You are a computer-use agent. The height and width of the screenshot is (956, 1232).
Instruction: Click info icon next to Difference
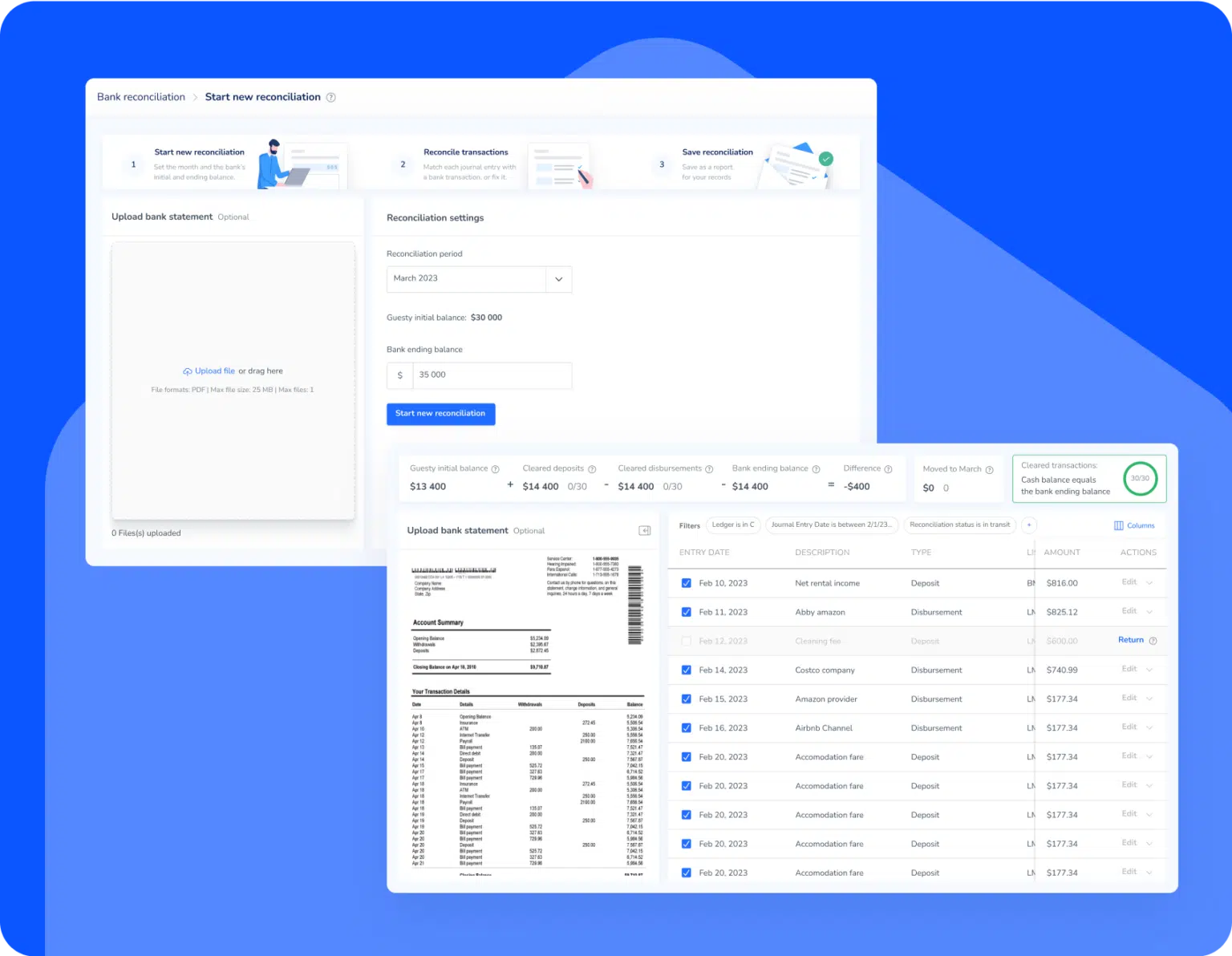(888, 469)
